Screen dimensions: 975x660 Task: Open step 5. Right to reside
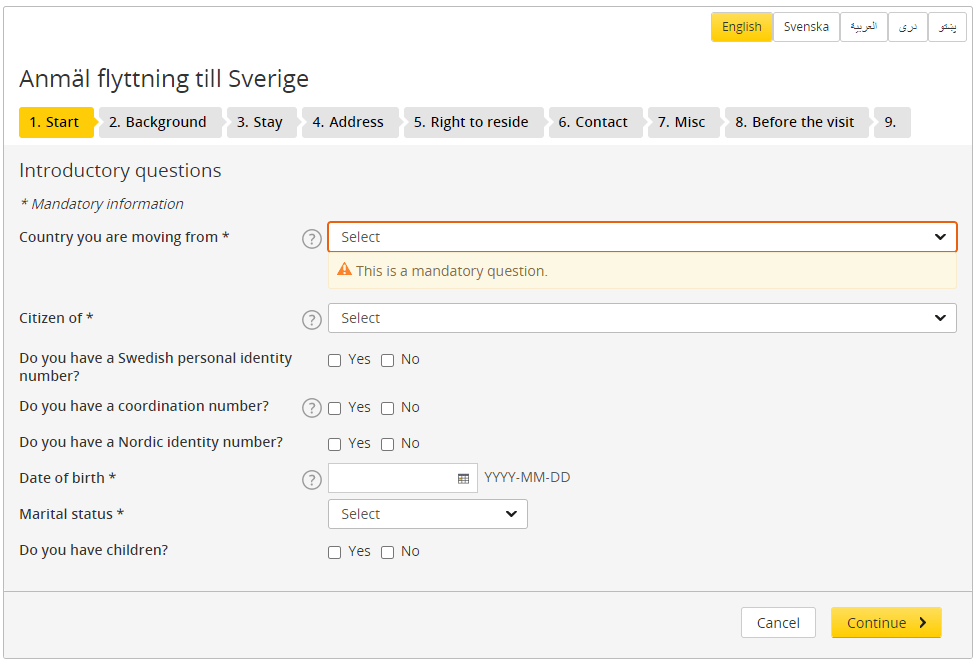coord(472,122)
